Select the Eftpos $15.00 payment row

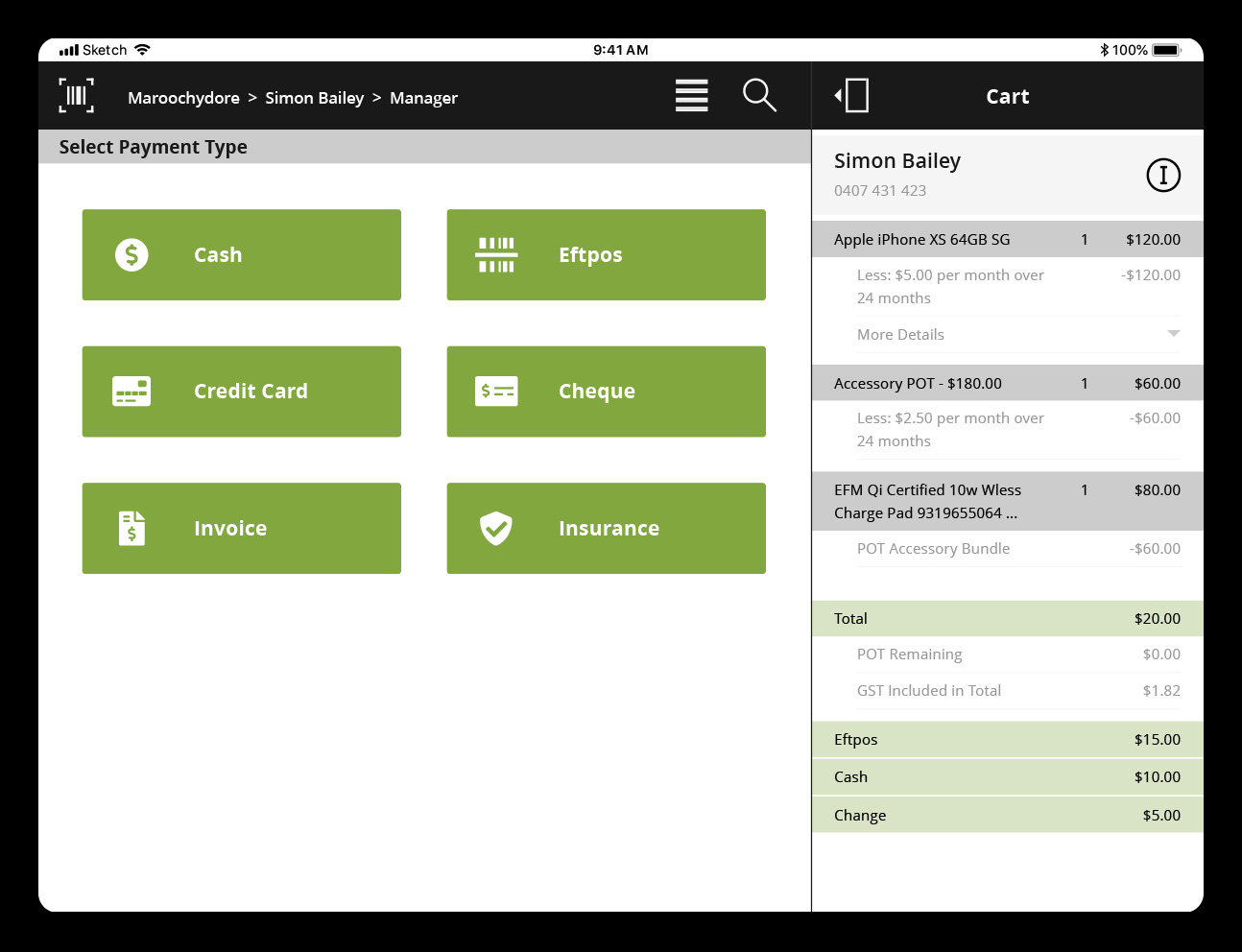pyautogui.click(x=1007, y=740)
